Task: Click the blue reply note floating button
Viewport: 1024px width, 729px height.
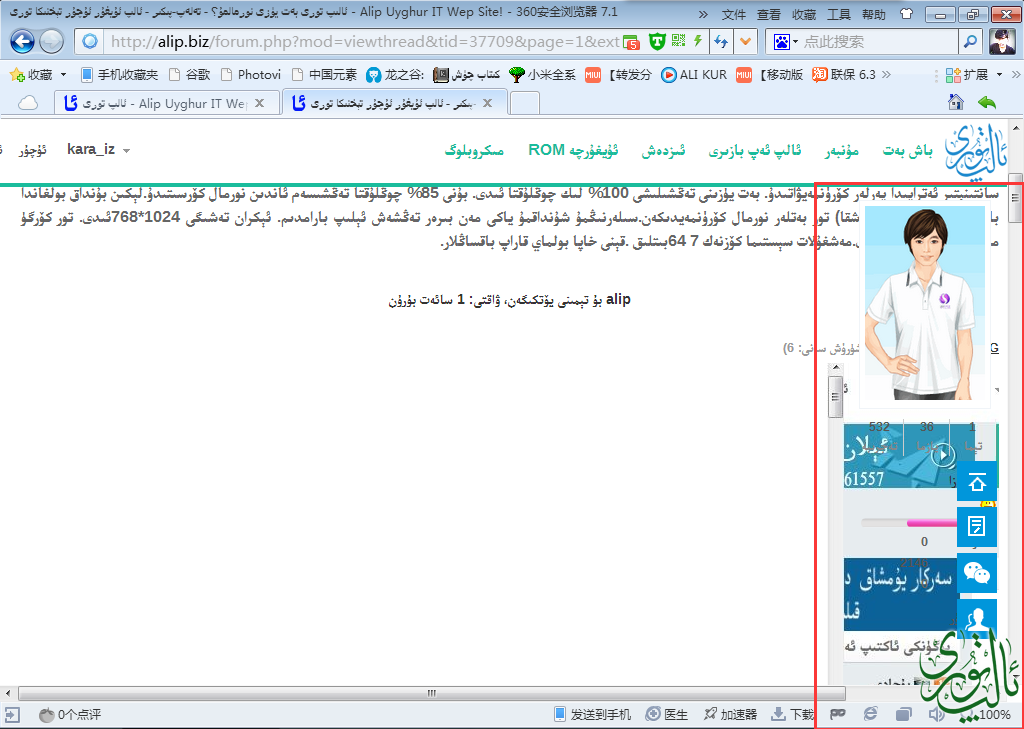Action: pos(976,526)
